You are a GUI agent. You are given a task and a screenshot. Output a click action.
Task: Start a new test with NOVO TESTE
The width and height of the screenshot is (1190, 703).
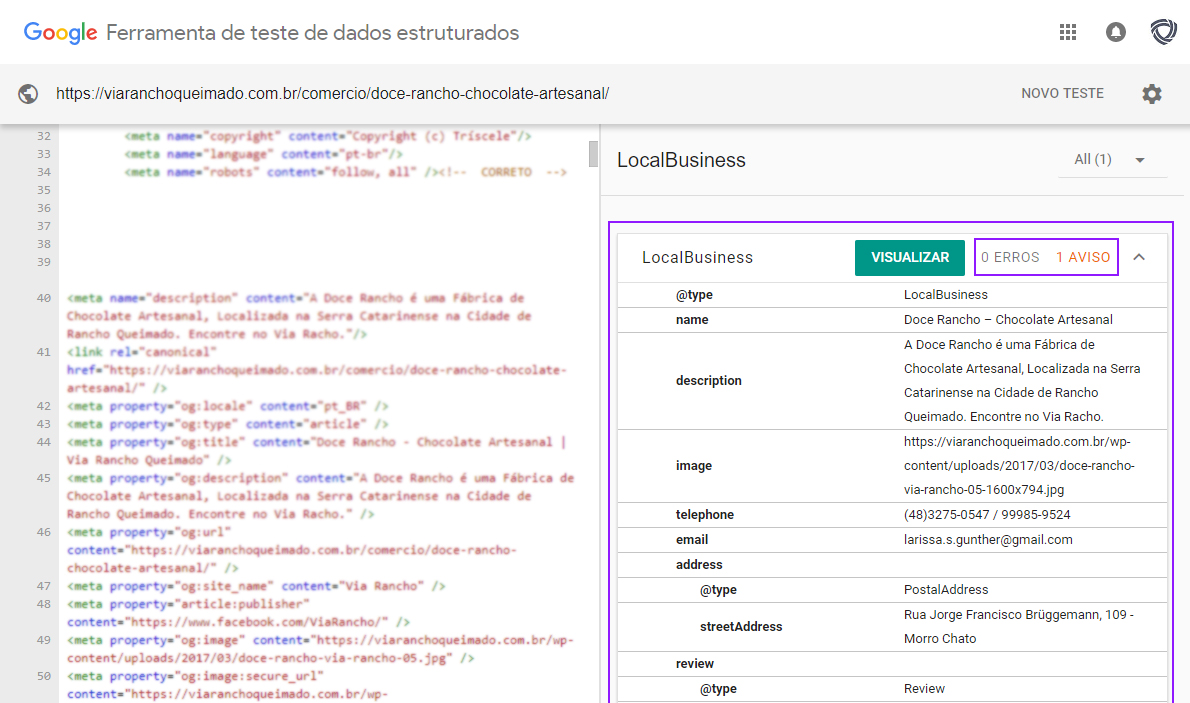click(1062, 93)
